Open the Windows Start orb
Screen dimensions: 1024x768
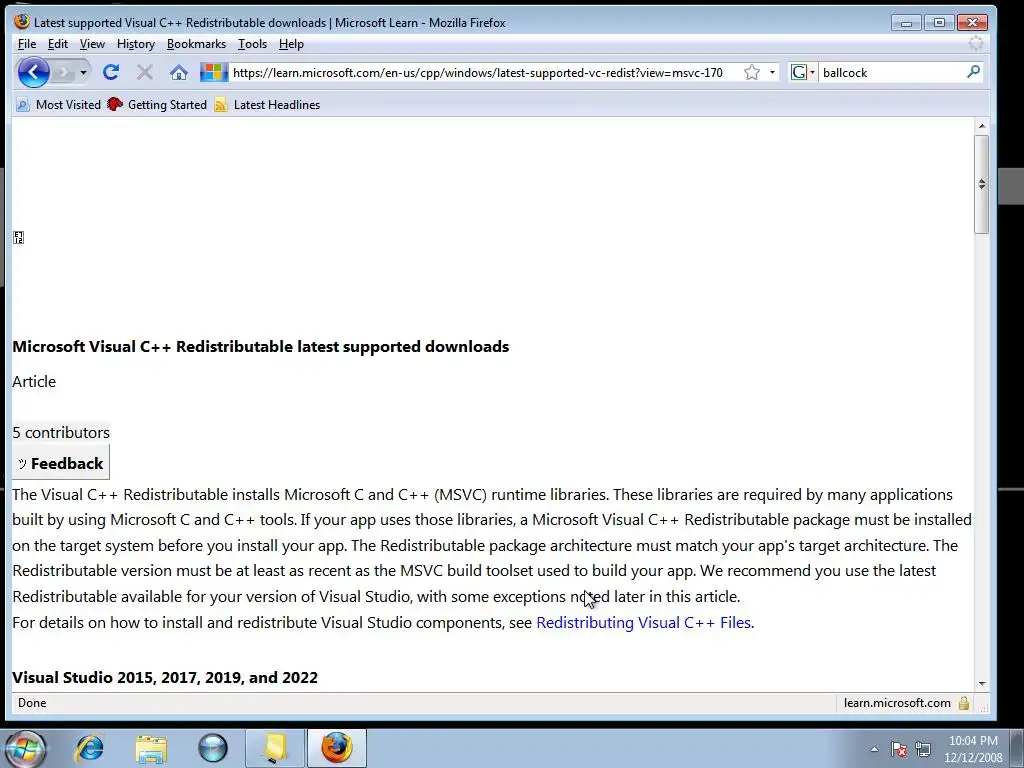tap(25, 748)
